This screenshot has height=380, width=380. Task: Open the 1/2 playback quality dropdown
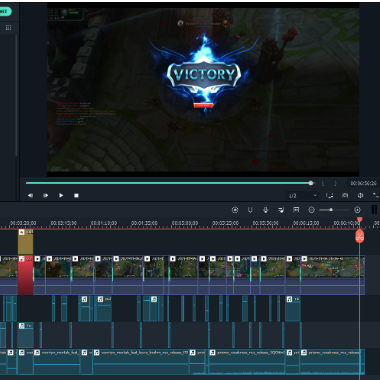pyautogui.click(x=303, y=195)
